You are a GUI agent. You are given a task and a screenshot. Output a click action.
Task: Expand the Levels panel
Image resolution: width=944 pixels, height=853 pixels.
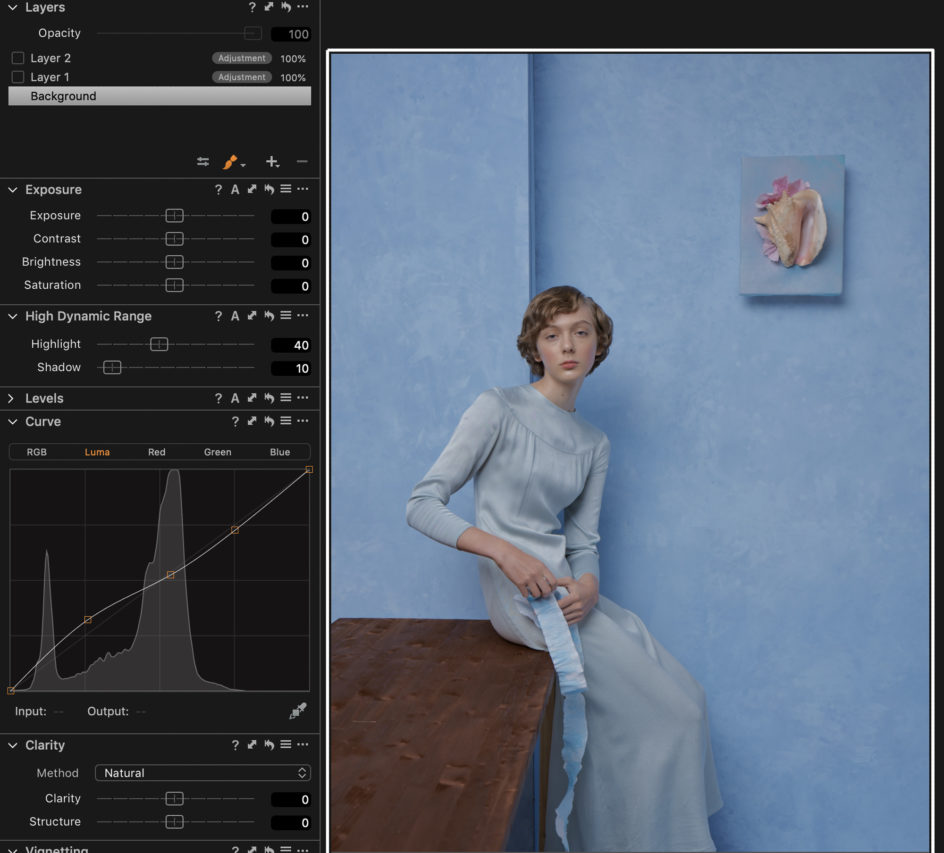tap(11, 399)
